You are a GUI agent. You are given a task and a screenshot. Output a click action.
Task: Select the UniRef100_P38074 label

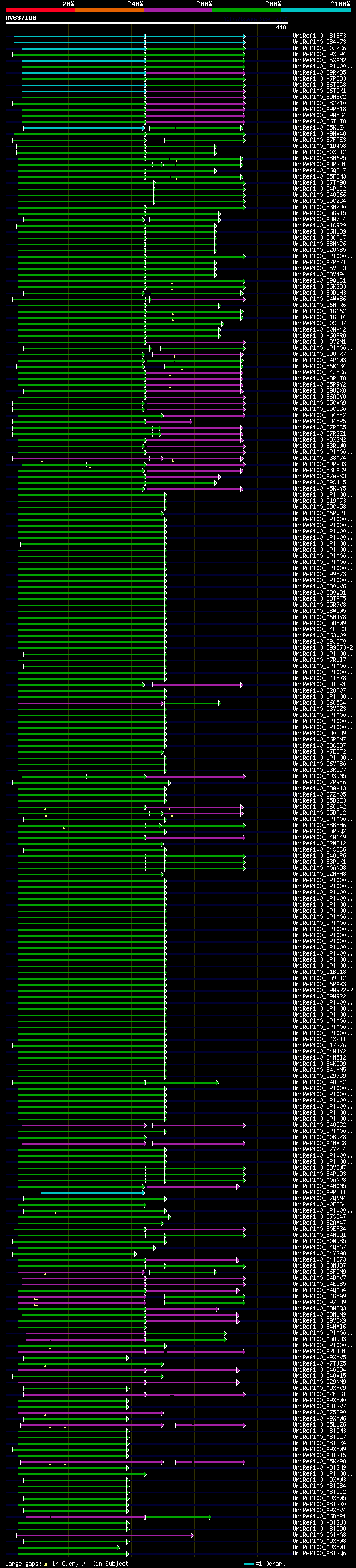(x=319, y=458)
